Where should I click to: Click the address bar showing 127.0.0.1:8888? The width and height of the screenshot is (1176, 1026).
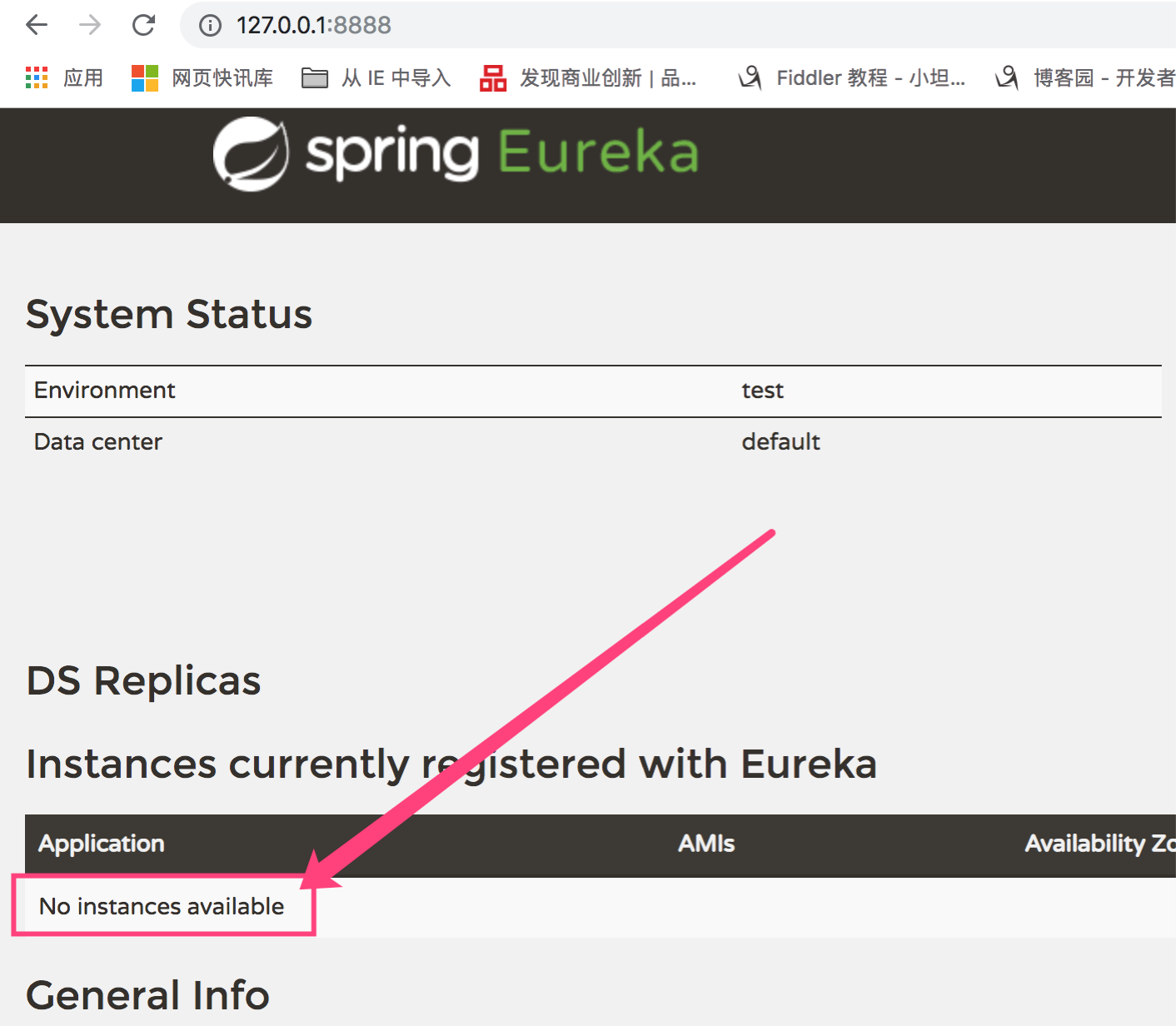678,25
